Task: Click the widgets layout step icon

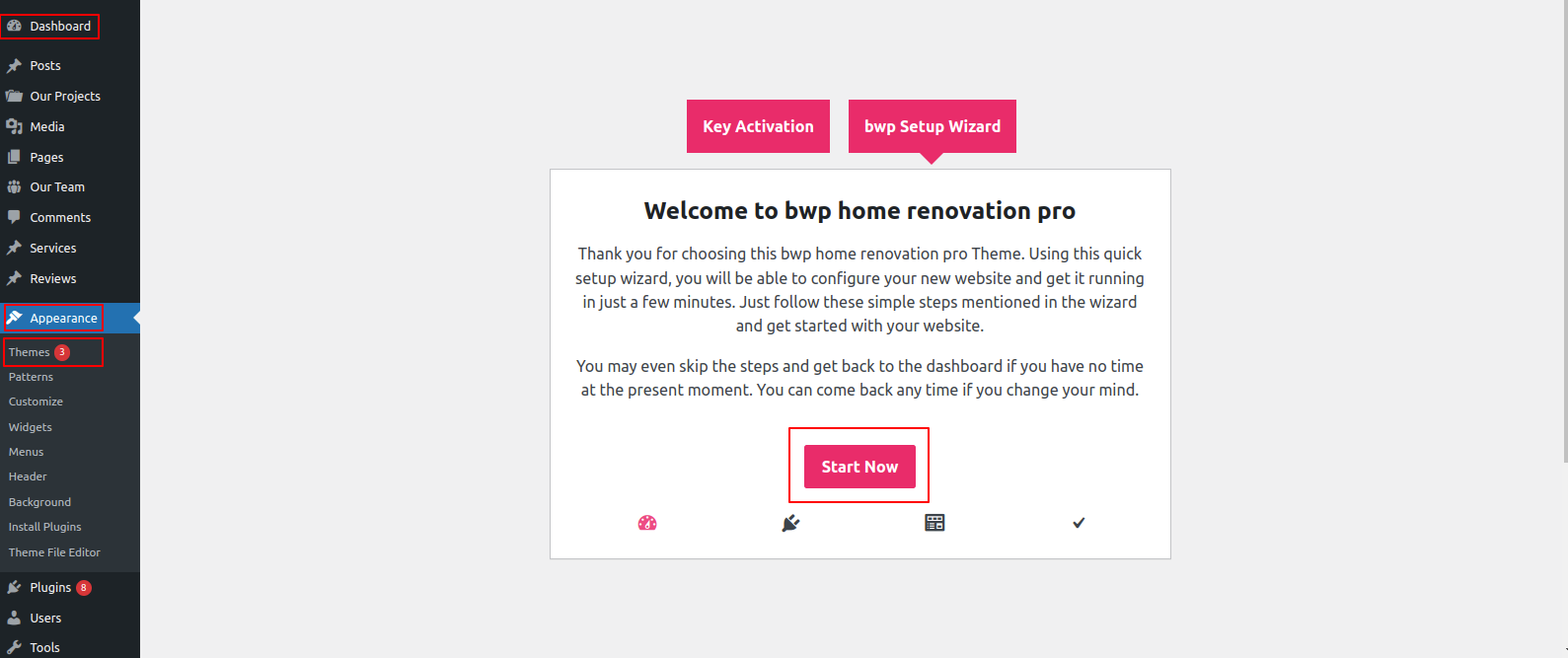Action: [x=934, y=523]
